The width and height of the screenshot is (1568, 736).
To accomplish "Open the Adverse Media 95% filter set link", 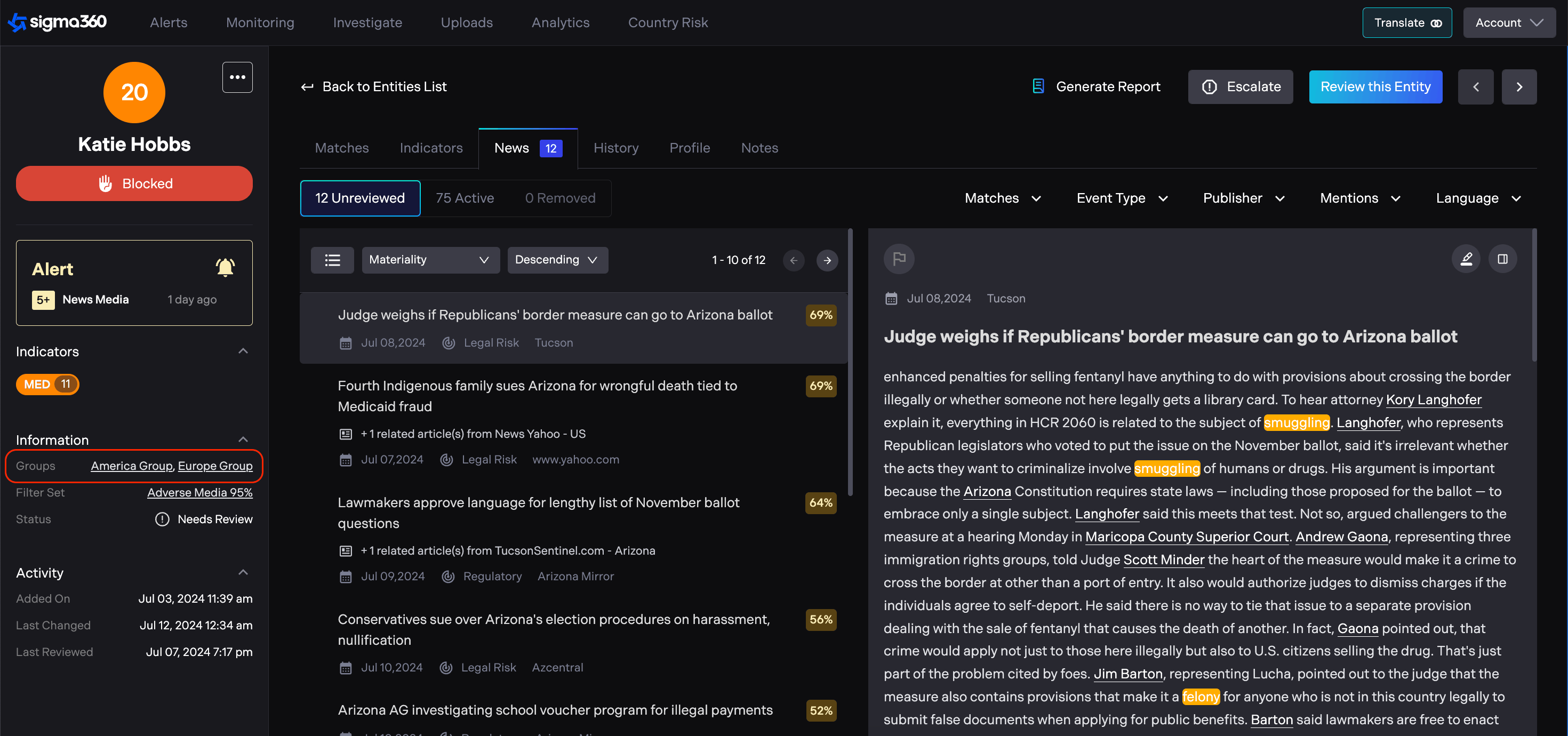I will [199, 492].
